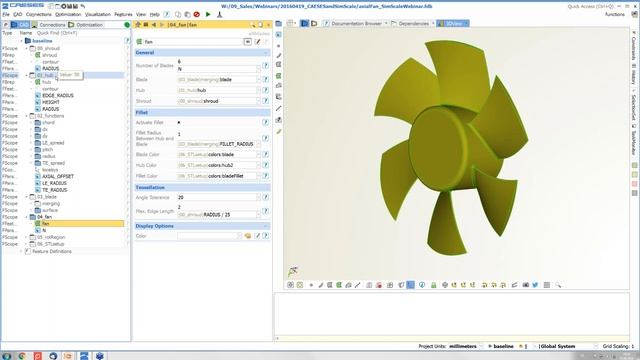The height and width of the screenshot is (360, 640).
Task: Click the Chrome icon in Windows taskbar
Action: (x=22, y=356)
